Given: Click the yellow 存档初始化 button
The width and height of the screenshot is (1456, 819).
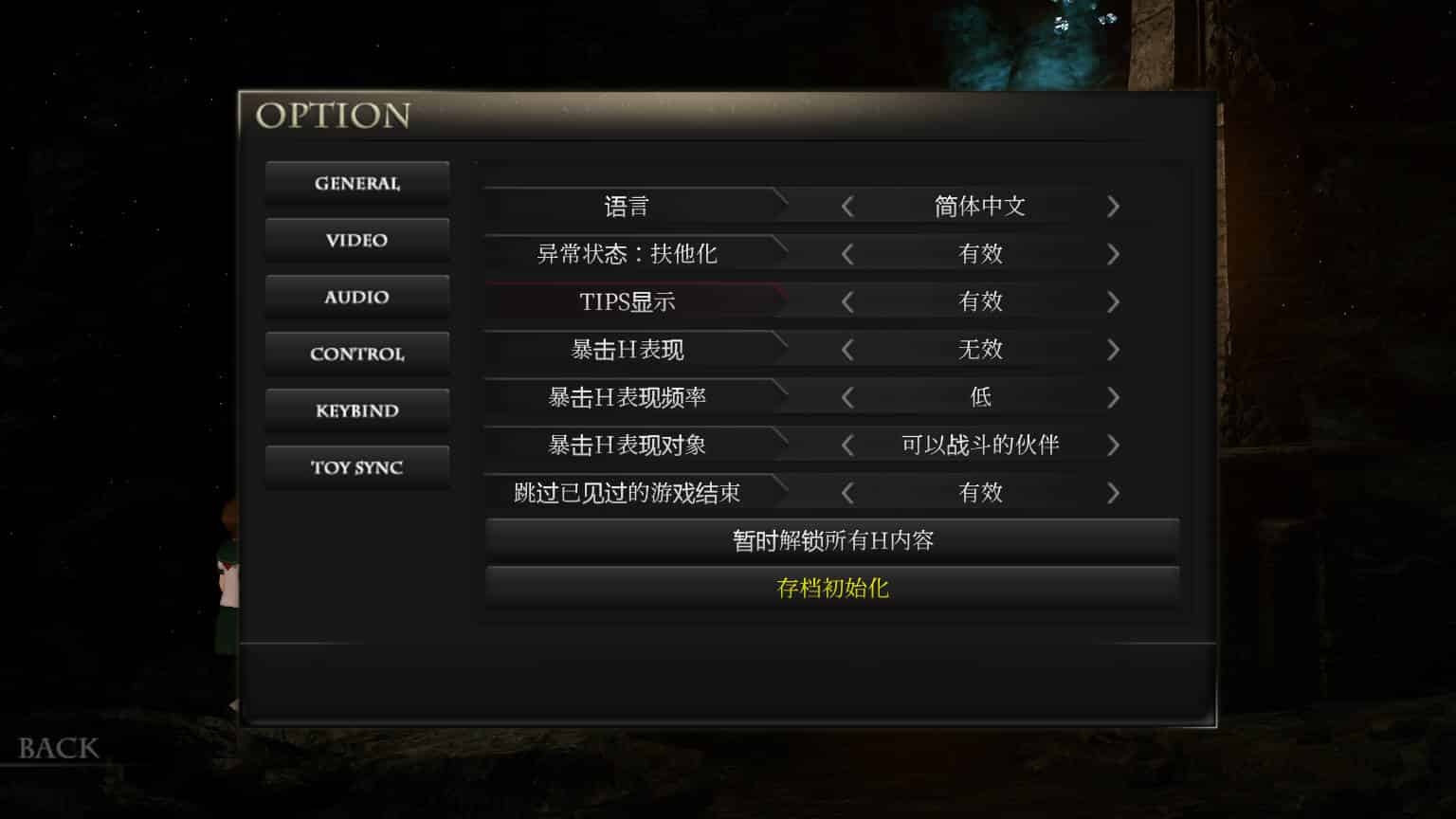Looking at the screenshot, I should [832, 588].
